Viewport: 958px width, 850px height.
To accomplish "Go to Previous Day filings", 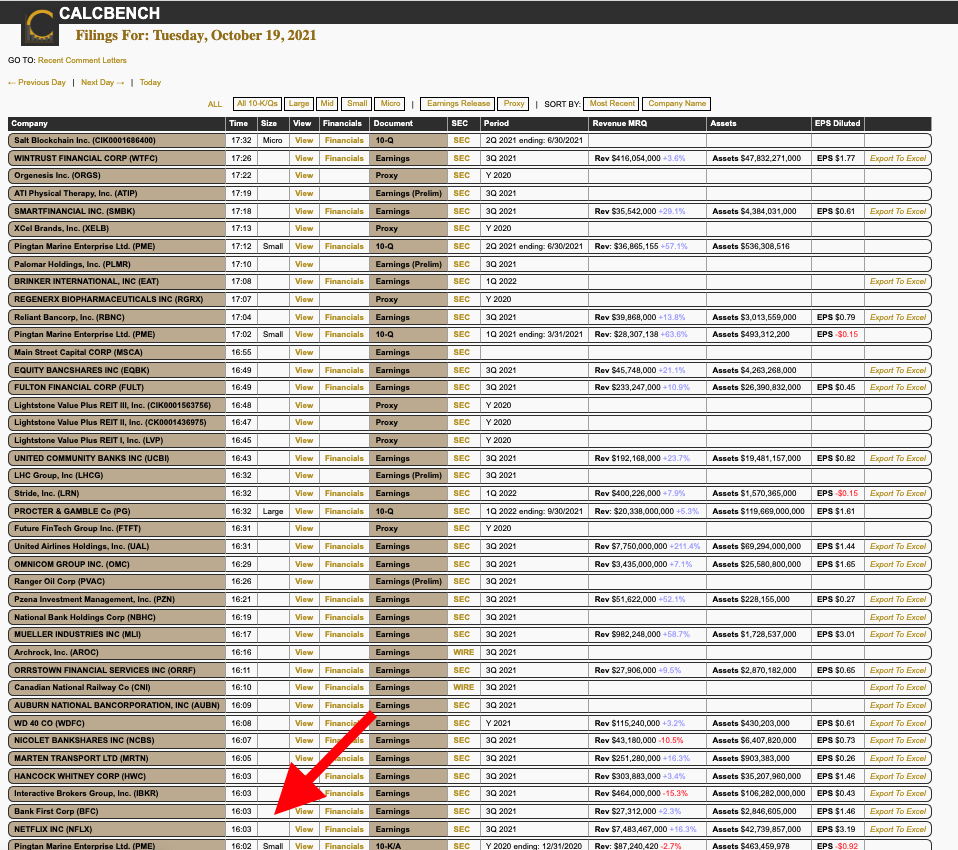I will coord(37,83).
